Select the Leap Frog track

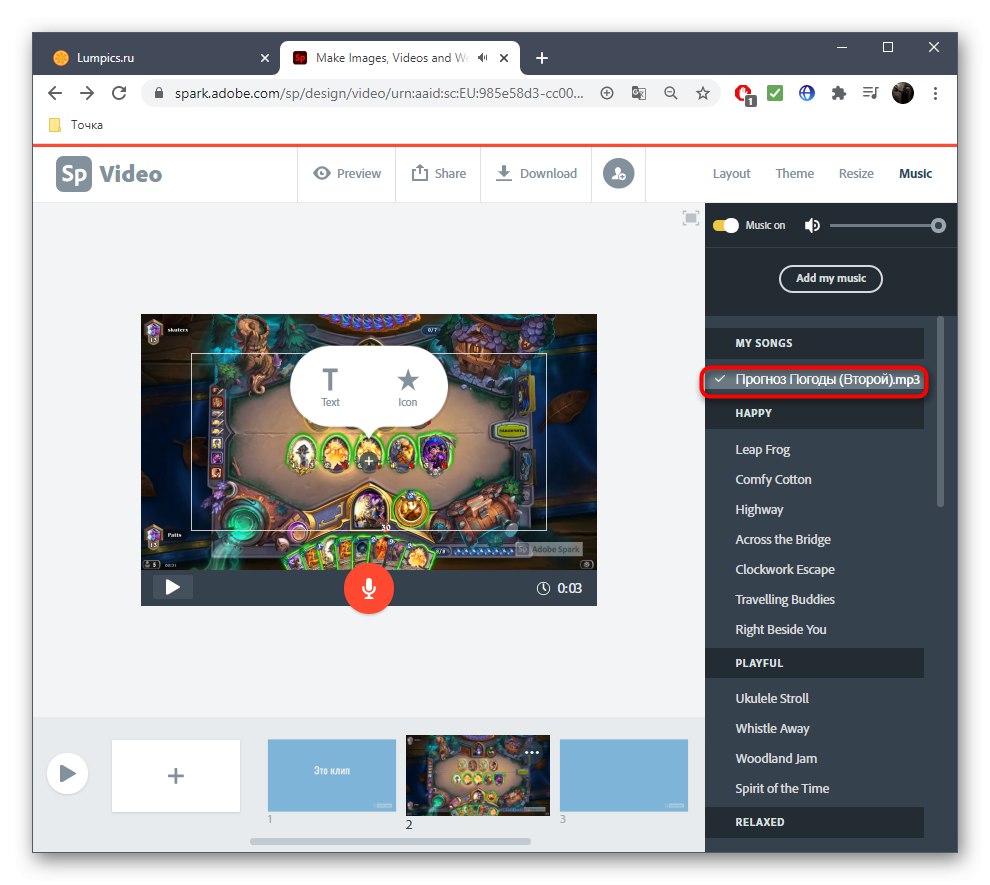tap(763, 449)
